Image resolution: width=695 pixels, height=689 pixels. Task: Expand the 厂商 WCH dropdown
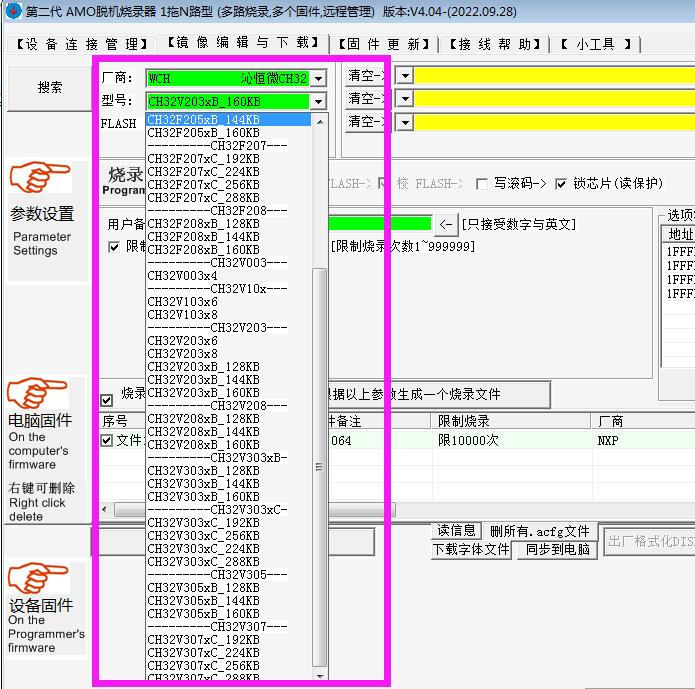pos(318,79)
